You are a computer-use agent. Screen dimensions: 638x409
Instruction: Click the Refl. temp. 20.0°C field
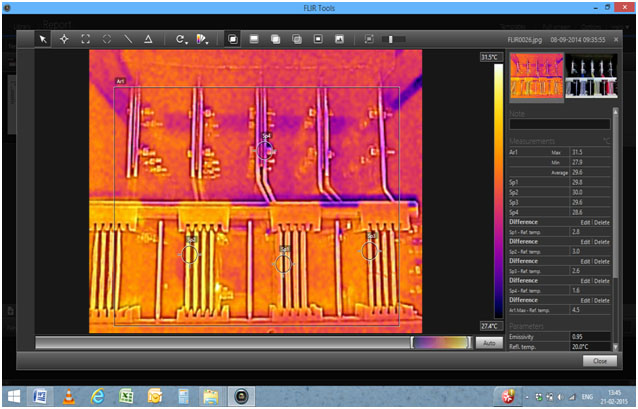coord(590,347)
